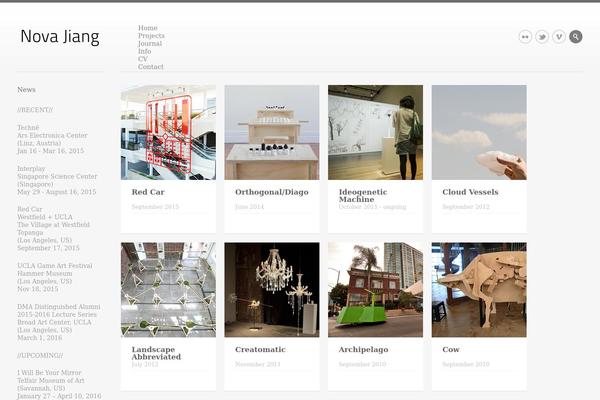
Task: Click the 'October 2011 - ongoing' date text
Action: tap(372, 207)
